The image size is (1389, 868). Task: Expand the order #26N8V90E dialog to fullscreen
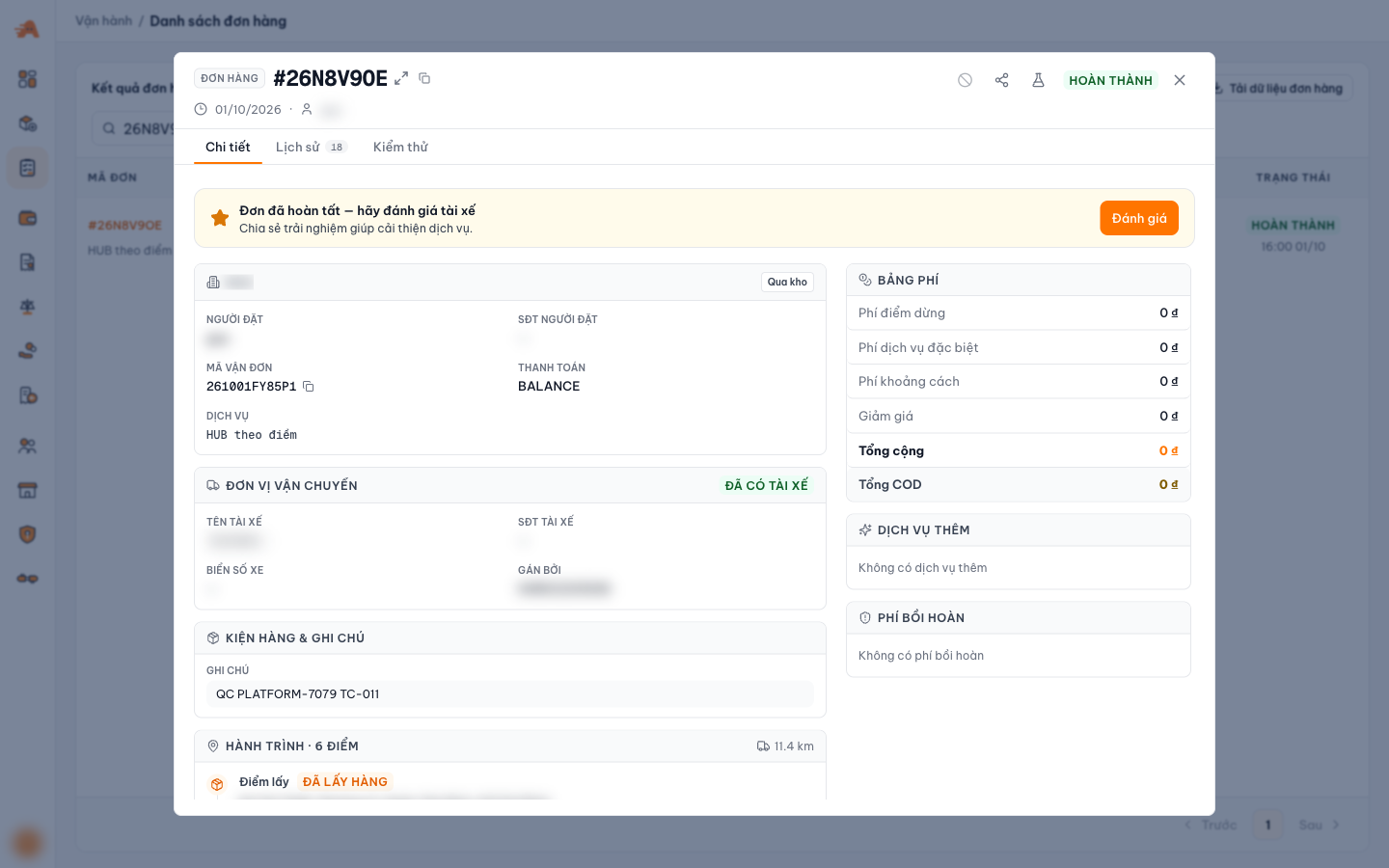pyautogui.click(x=401, y=78)
